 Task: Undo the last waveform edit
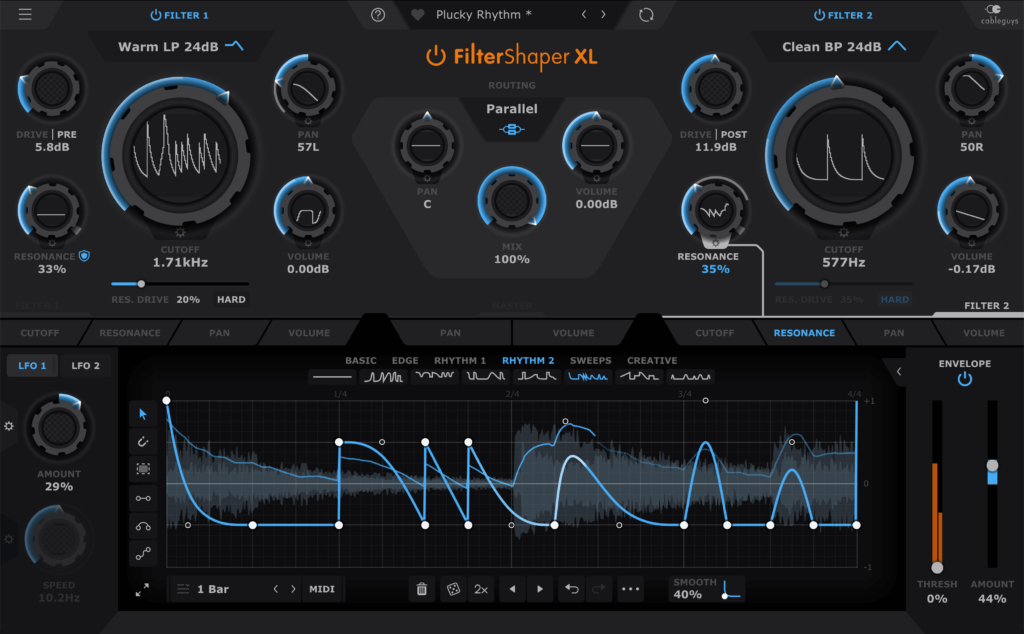coord(571,589)
